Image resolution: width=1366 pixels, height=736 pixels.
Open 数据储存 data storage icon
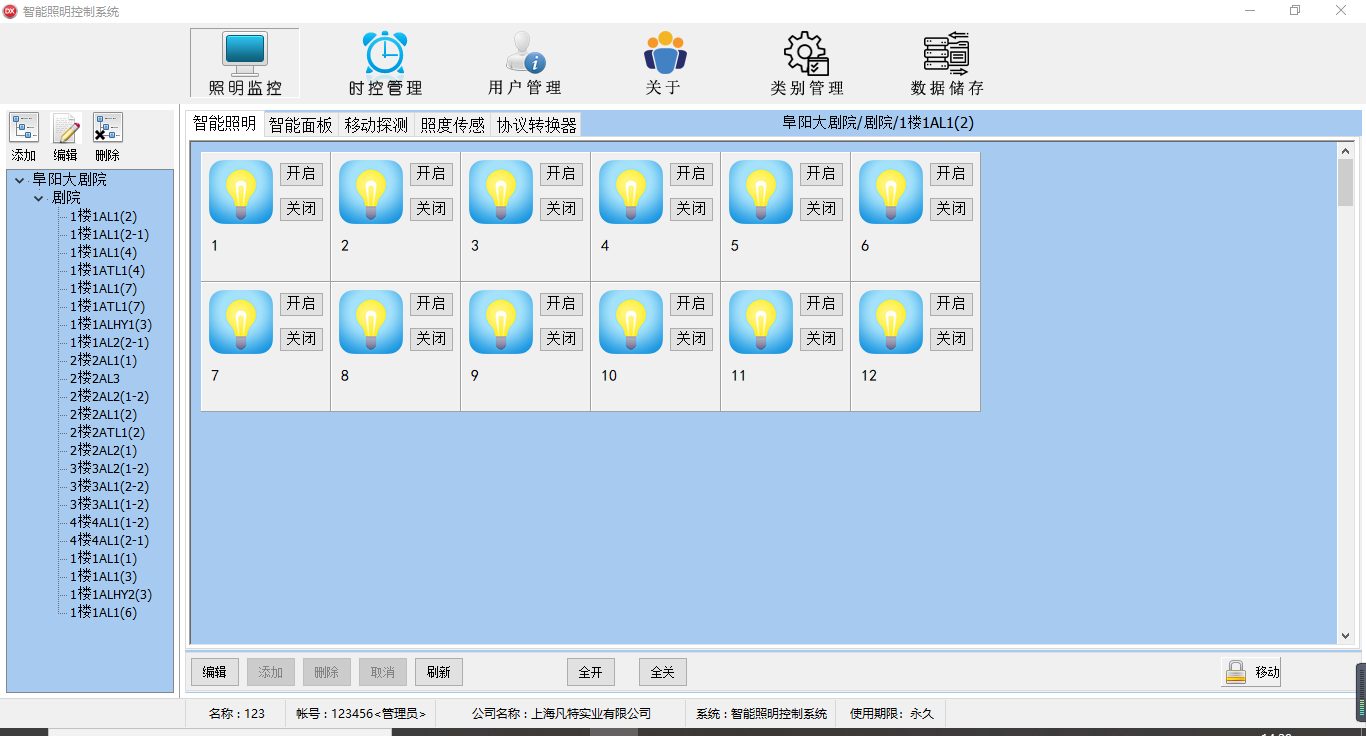(x=946, y=62)
